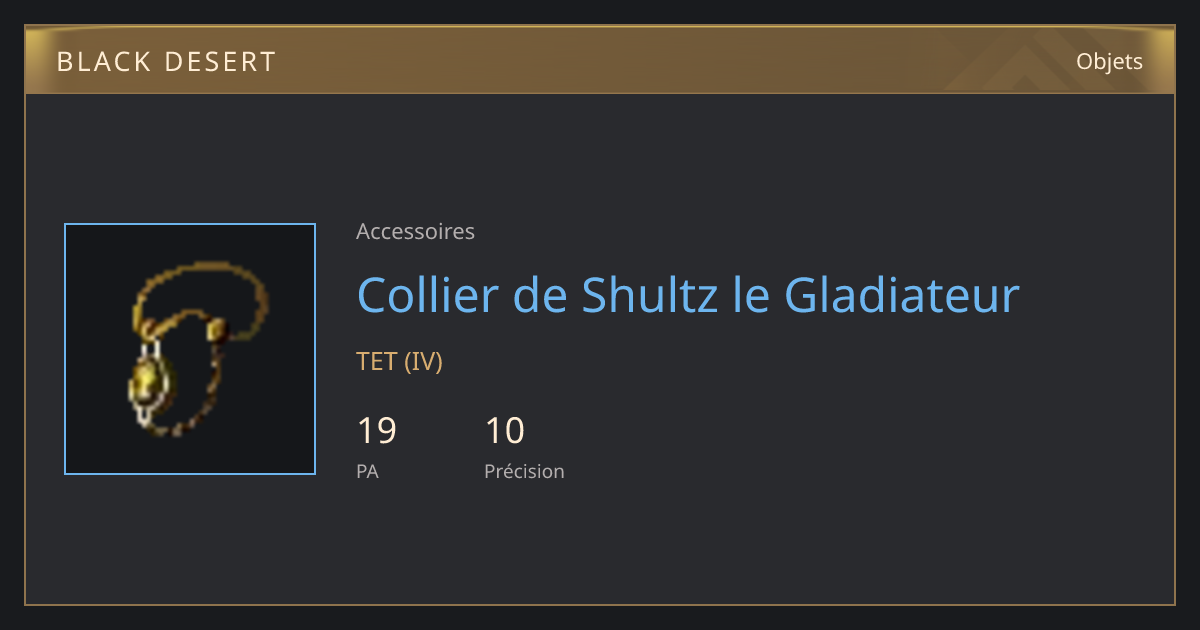Click the BLACK DESERT header title
The image size is (1200, 630).
(166, 62)
